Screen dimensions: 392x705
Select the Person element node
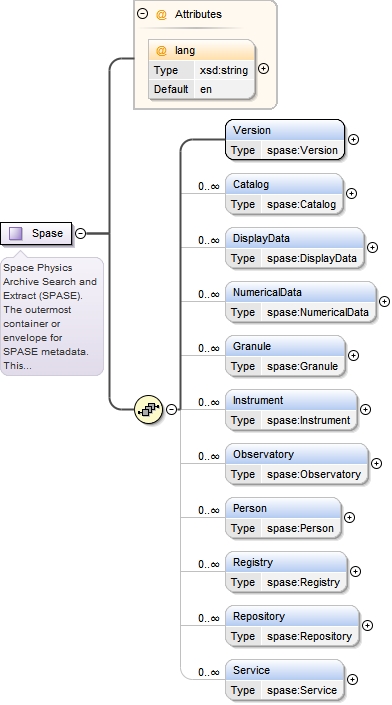click(283, 518)
